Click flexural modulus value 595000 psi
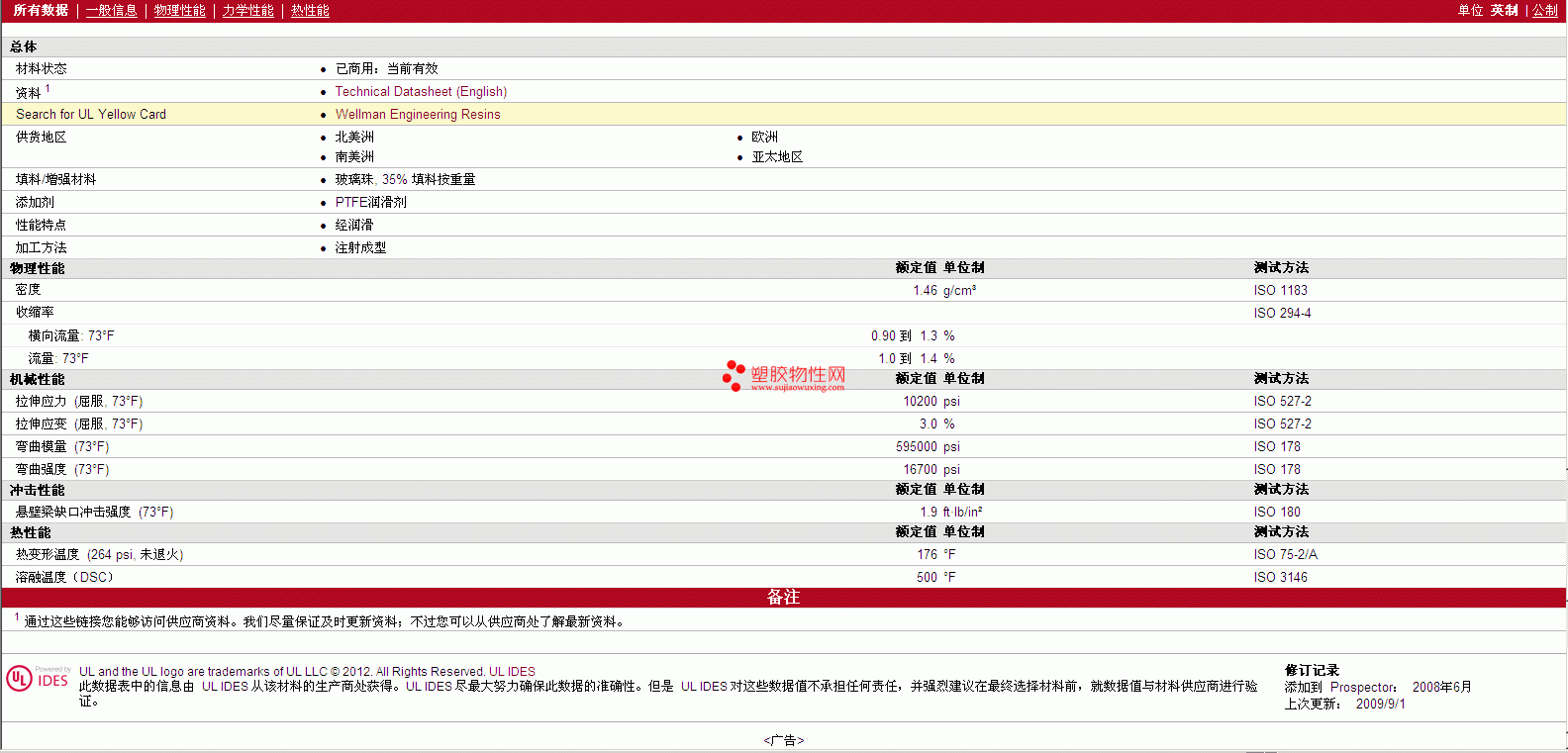 (x=928, y=446)
